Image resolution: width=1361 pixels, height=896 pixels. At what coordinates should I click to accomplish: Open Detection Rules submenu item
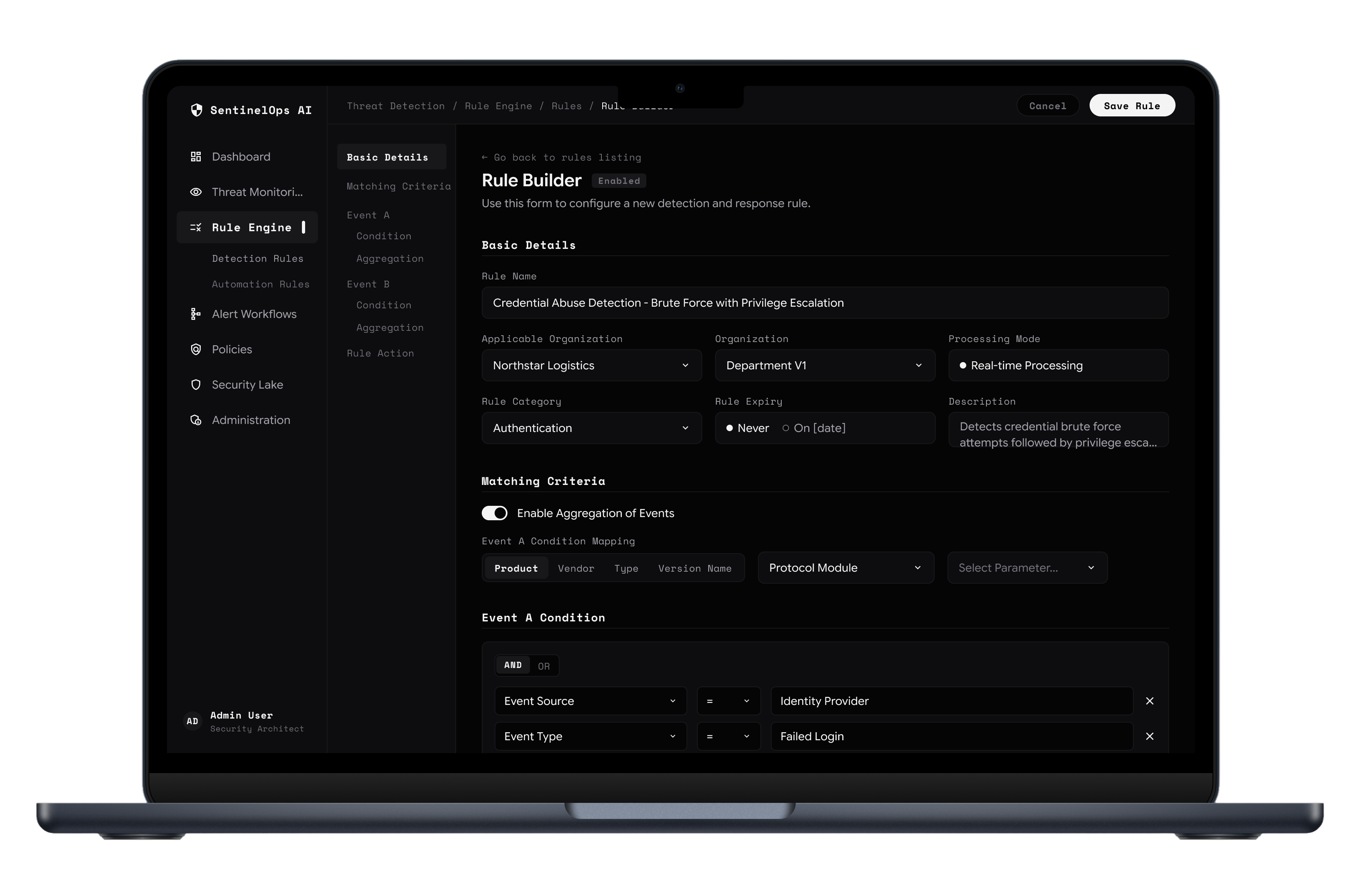(257, 259)
